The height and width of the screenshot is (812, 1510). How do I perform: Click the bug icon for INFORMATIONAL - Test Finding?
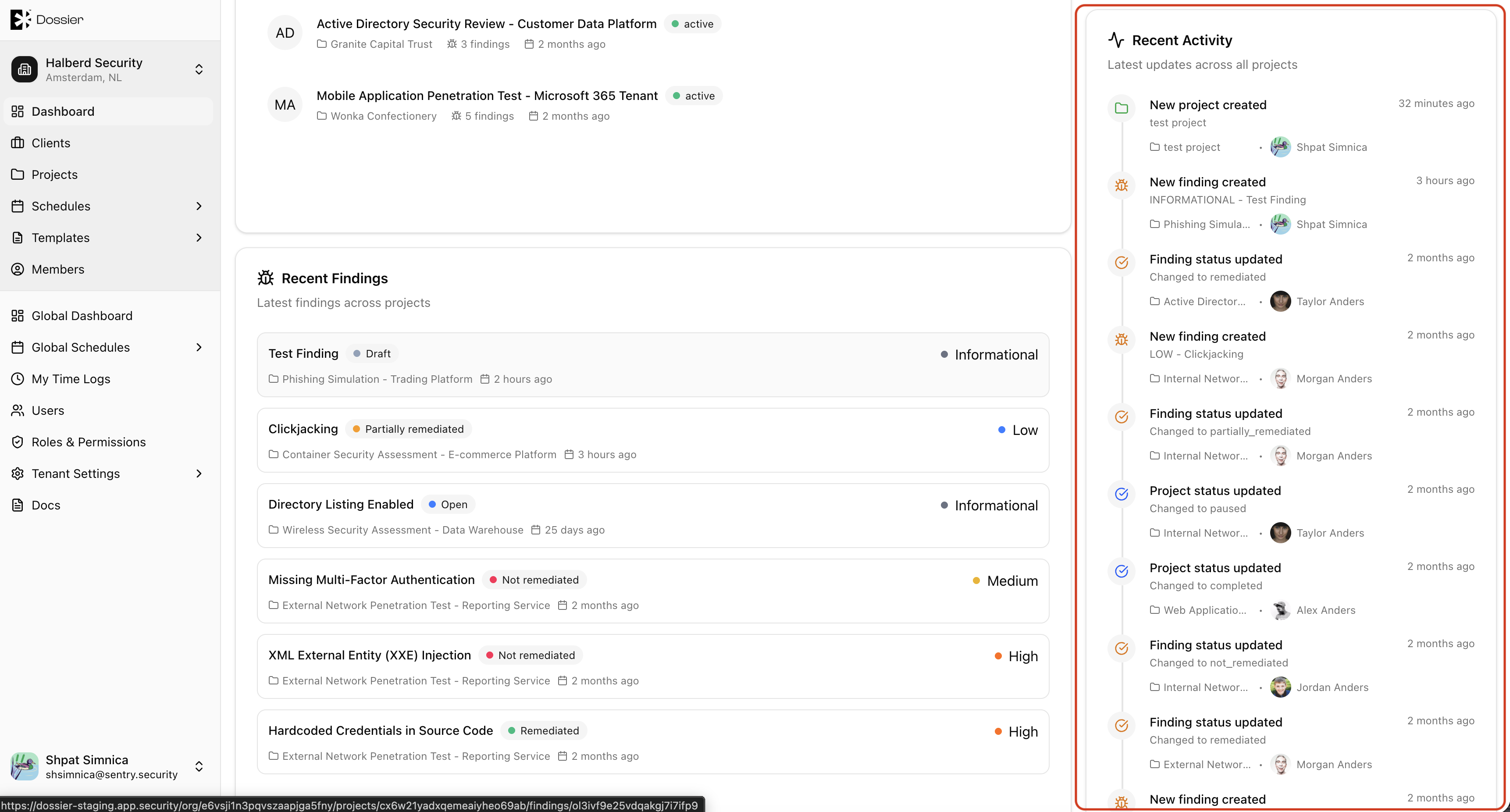(1122, 185)
